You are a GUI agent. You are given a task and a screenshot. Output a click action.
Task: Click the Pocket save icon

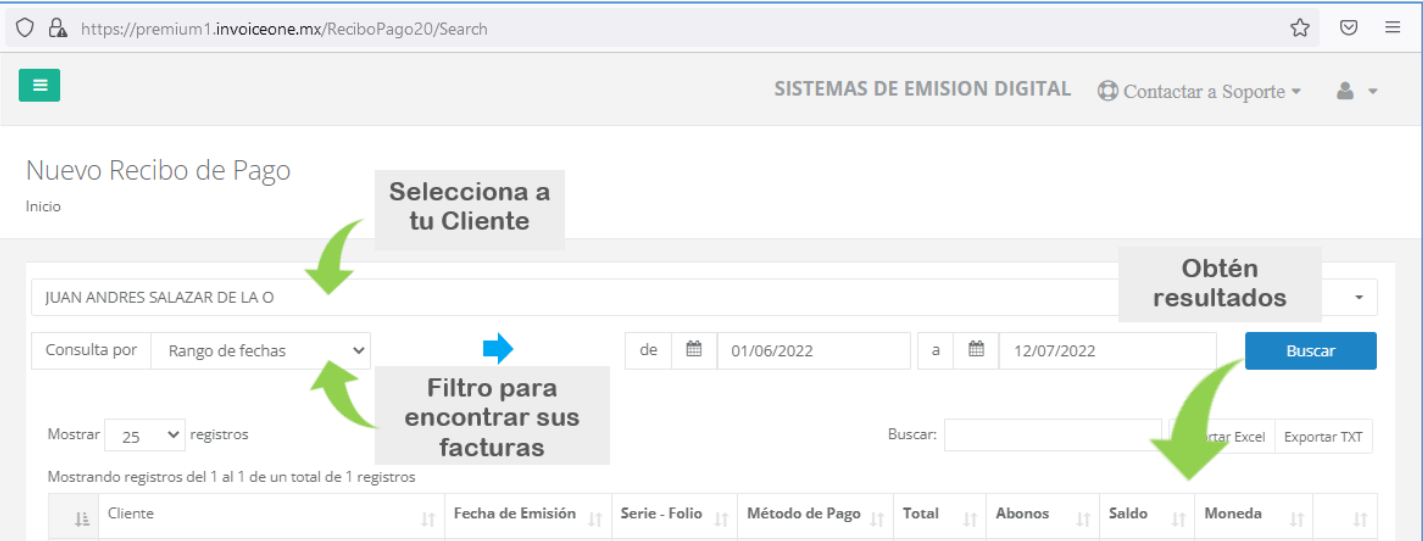1348,28
